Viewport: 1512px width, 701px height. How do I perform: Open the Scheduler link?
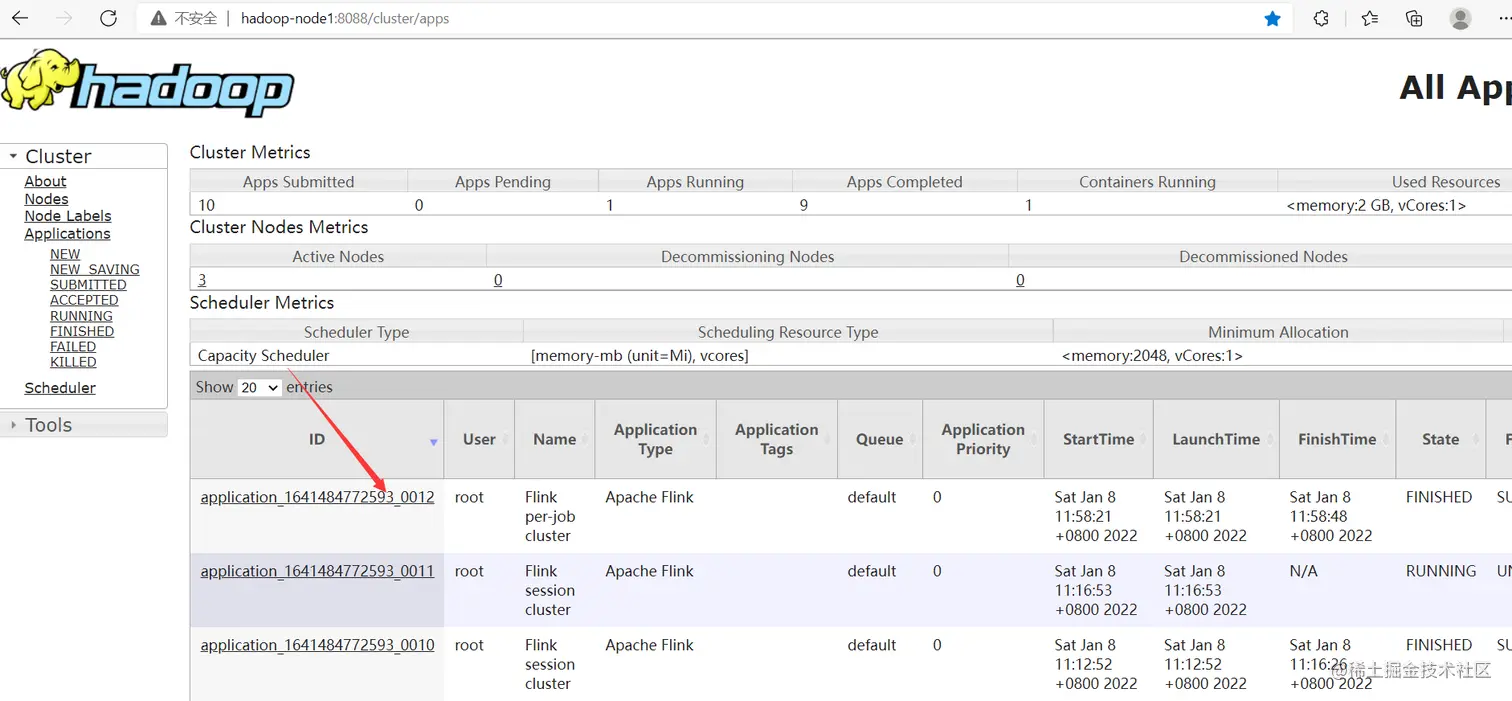(60, 388)
